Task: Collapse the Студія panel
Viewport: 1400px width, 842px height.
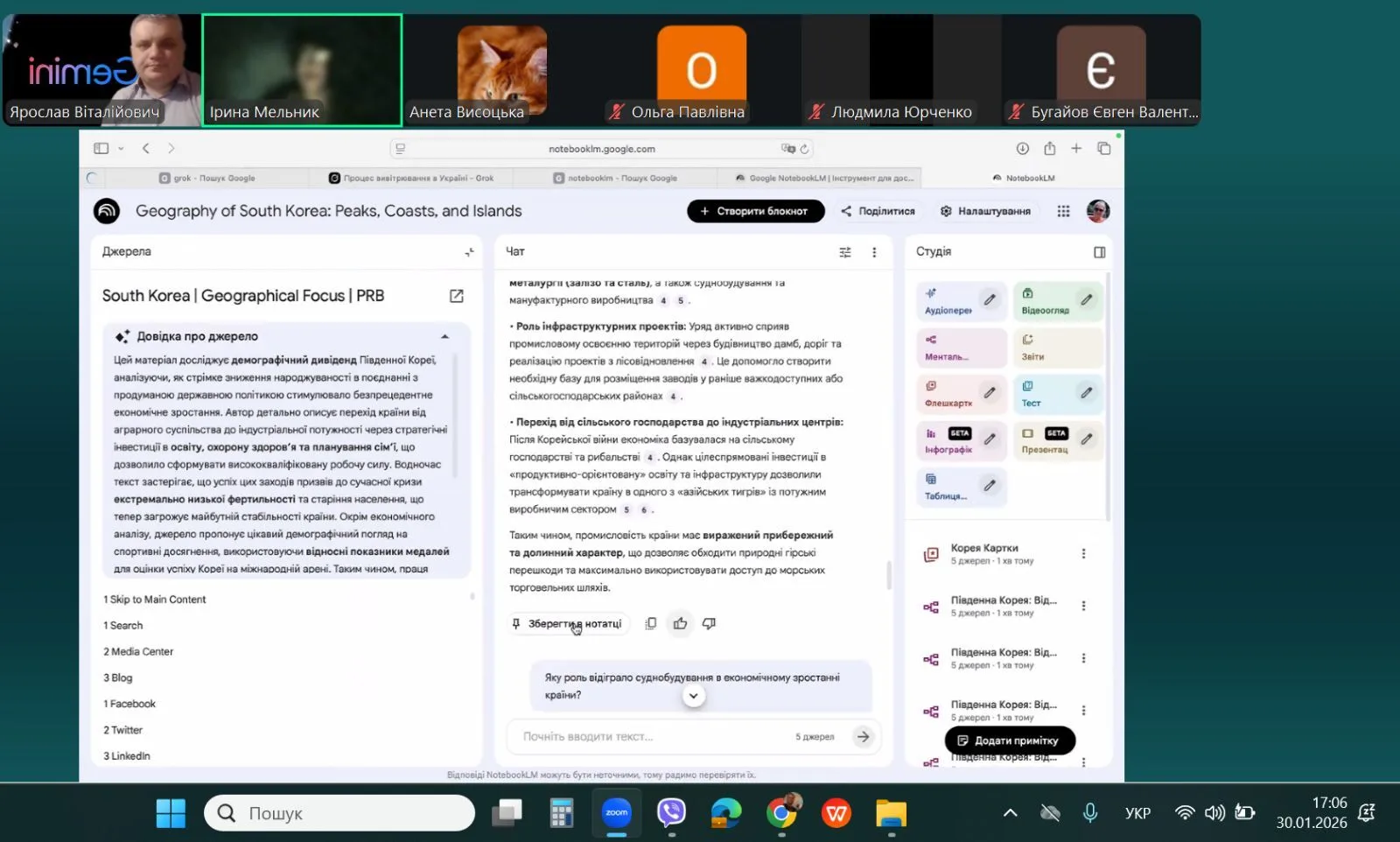Action: coord(1100,252)
